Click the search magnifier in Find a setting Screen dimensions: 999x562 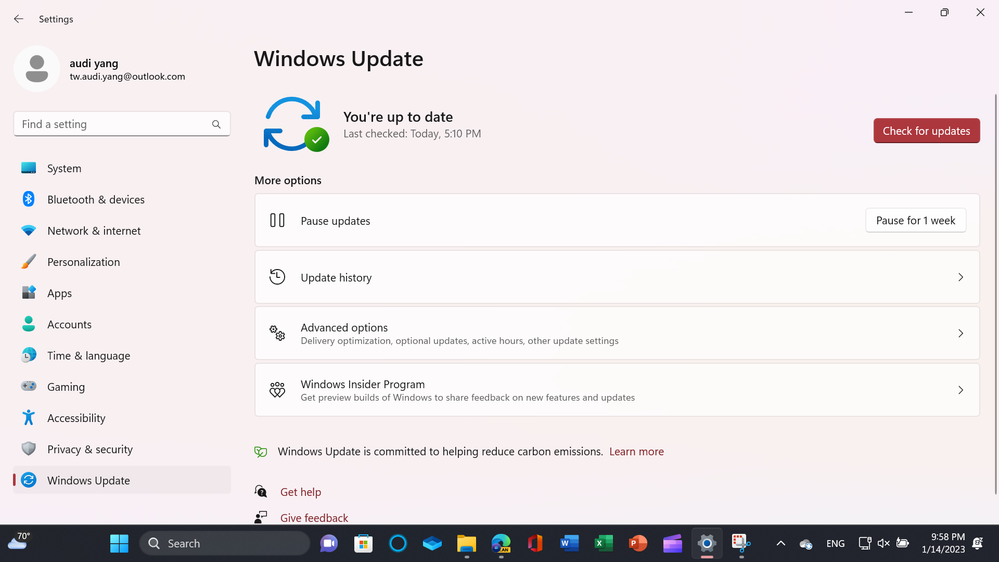click(x=216, y=124)
